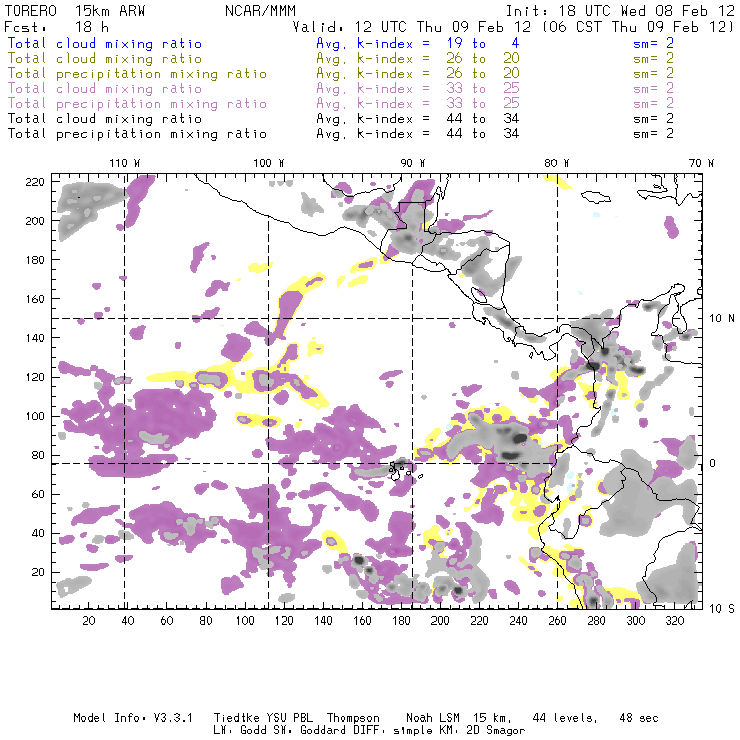Click the "(06 CST Thu 09 Feb 12)" text
Image resolution: width=740 pixels, height=740 pixels.
(637, 27)
